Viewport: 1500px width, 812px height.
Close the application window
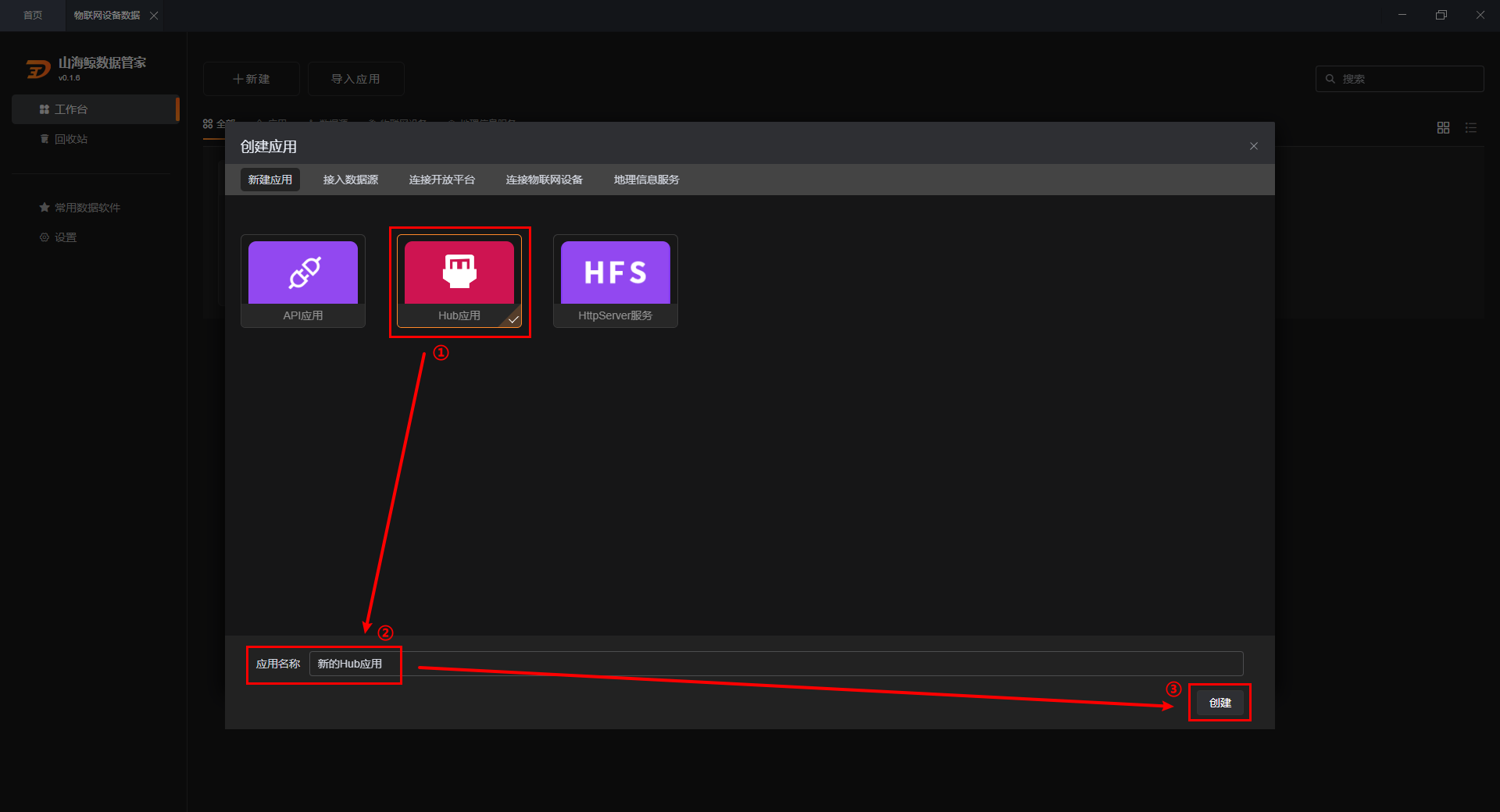[1480, 15]
